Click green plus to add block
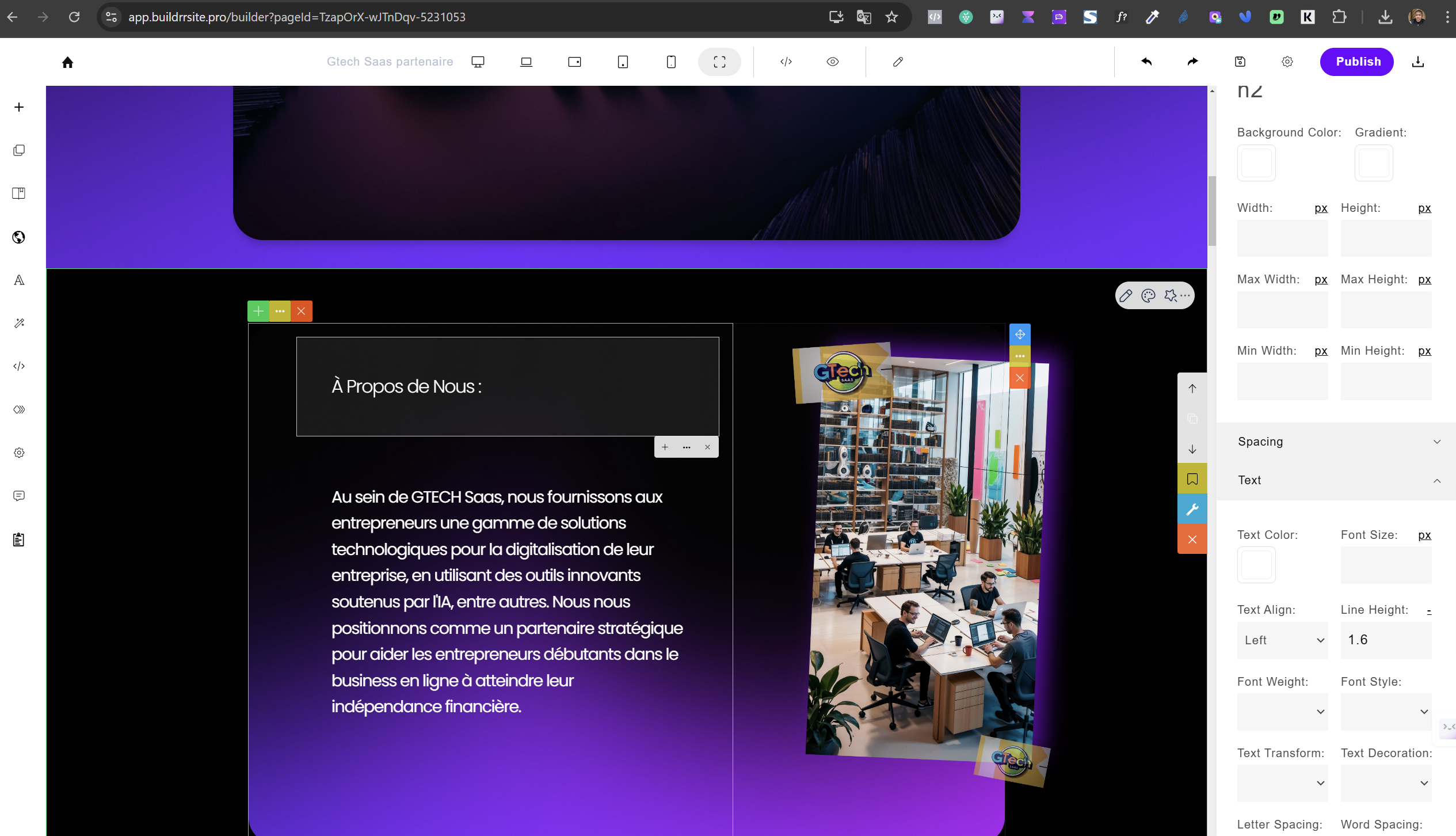Screen dimensions: 1456x836 258,311
